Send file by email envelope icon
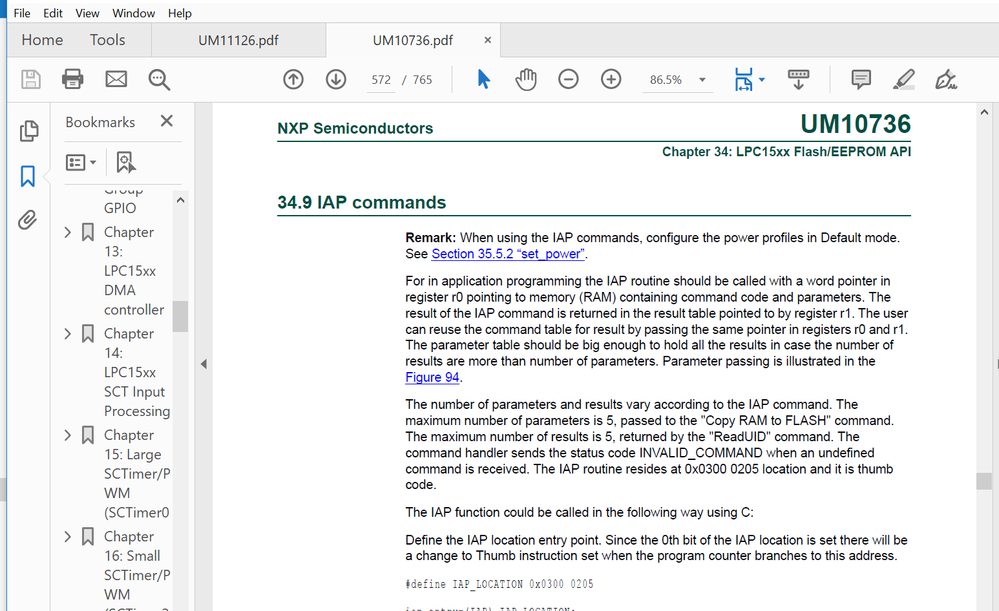999x611 pixels. coord(116,80)
